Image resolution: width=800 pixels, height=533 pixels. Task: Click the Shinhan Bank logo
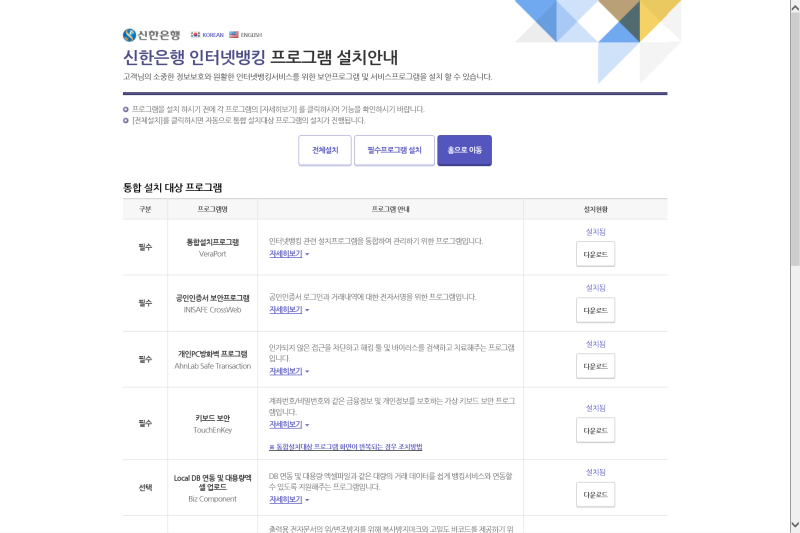click(152, 35)
